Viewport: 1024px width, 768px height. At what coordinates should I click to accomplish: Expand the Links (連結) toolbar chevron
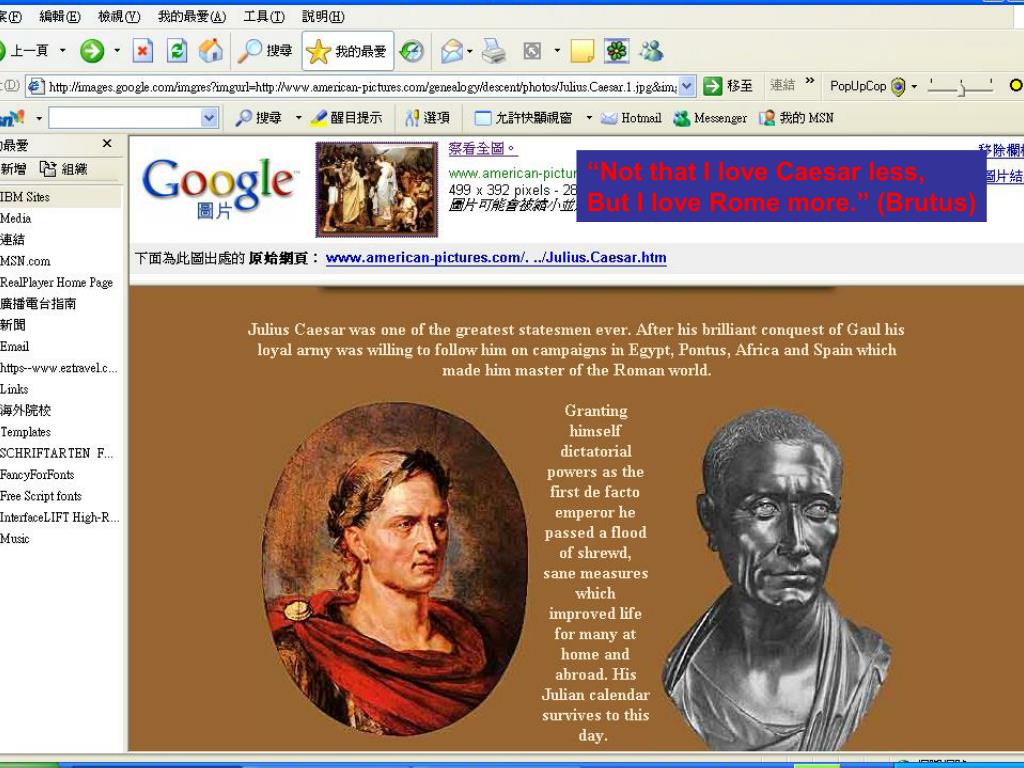click(810, 81)
